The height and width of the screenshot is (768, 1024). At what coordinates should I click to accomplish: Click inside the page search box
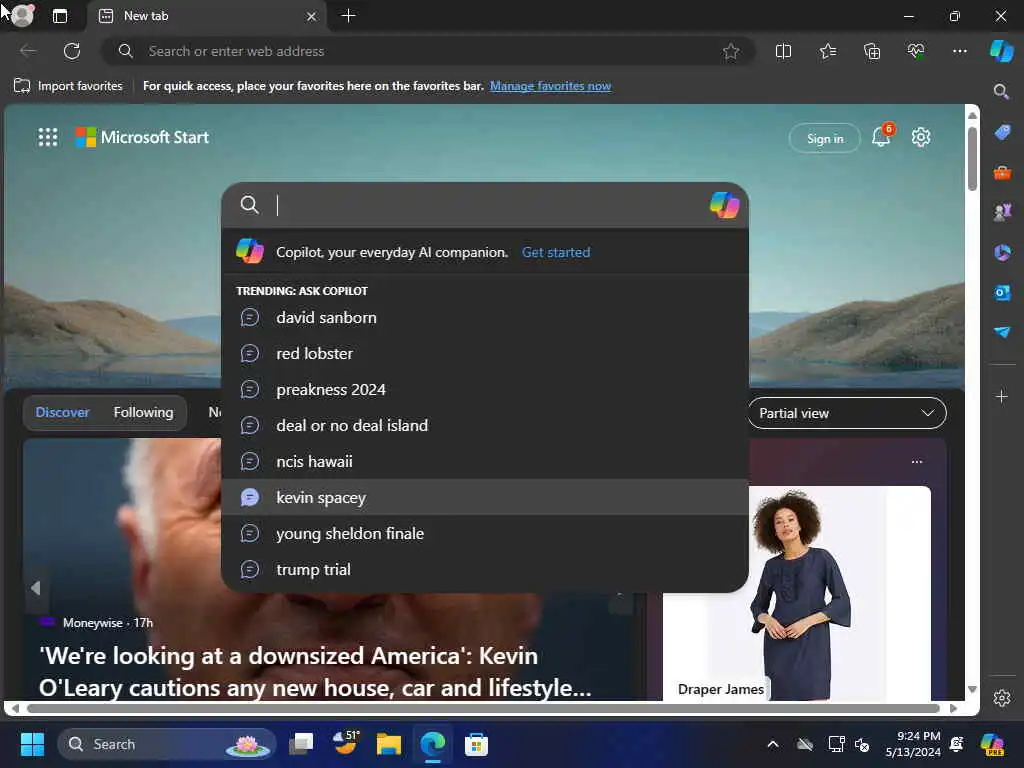point(483,205)
